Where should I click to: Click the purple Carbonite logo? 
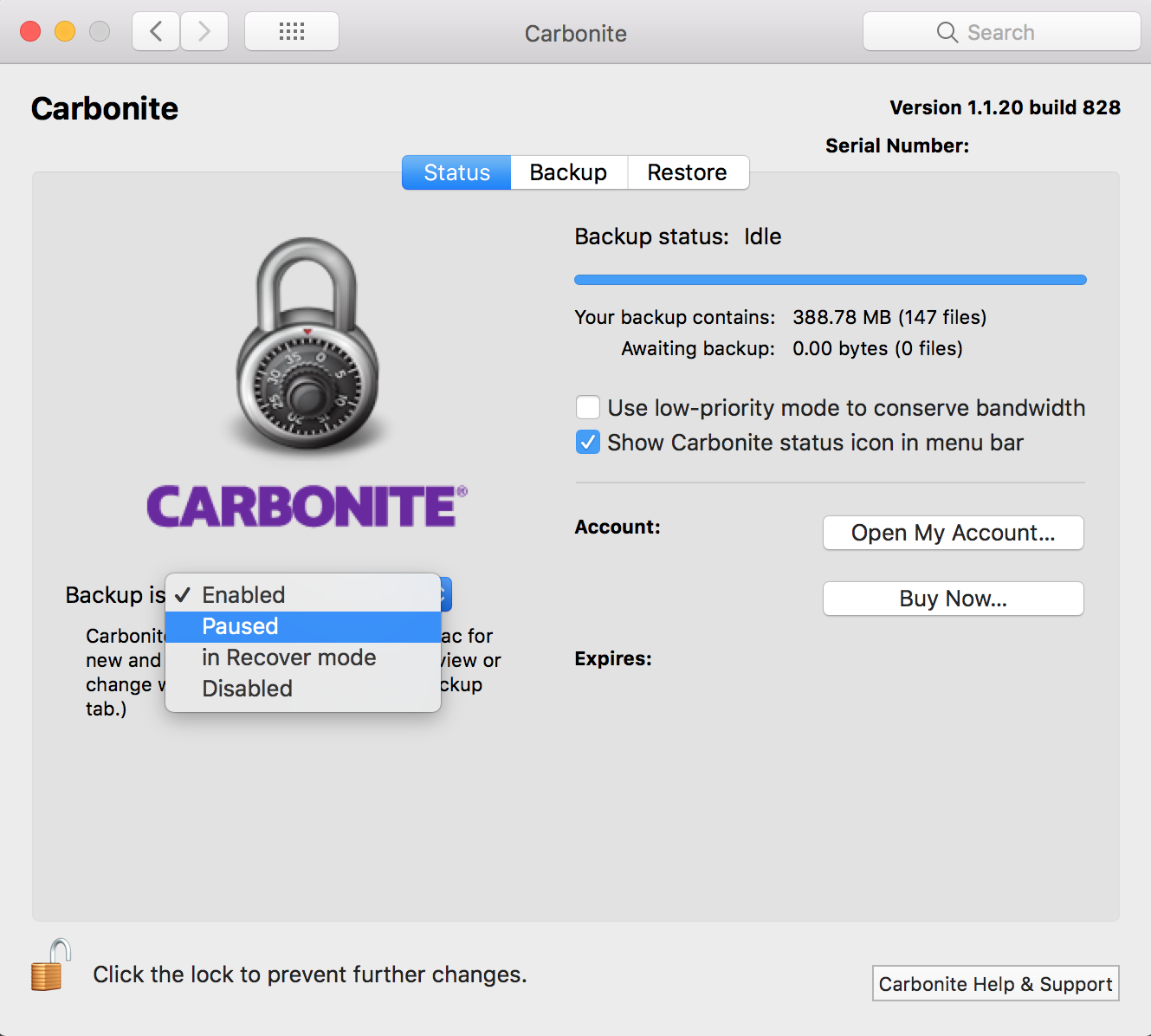pyautogui.click(x=307, y=506)
